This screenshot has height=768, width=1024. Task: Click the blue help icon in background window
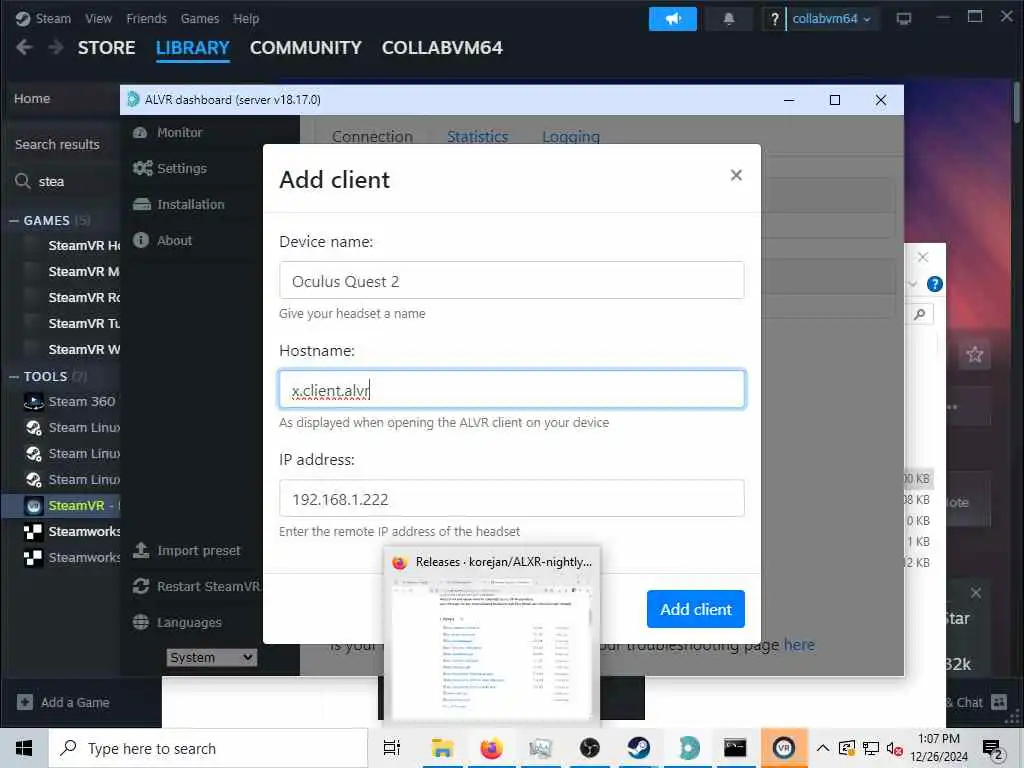pyautogui.click(x=935, y=284)
